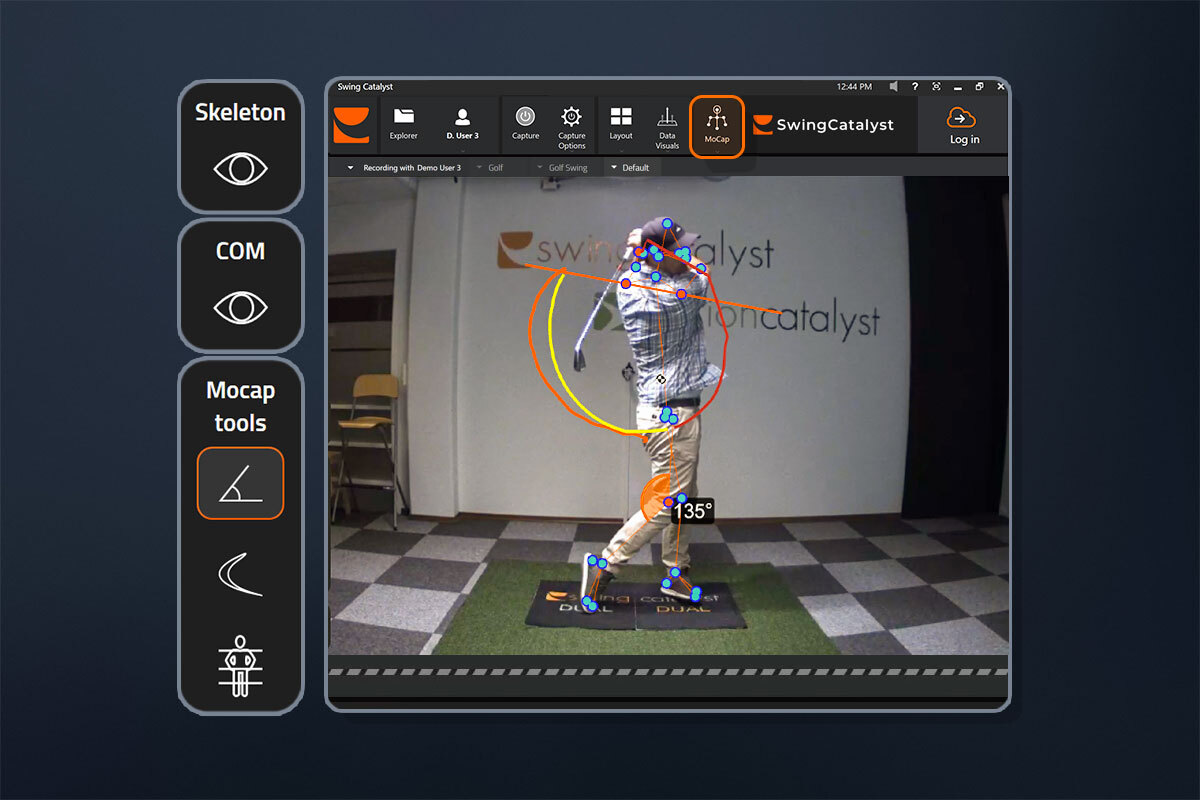The width and height of the screenshot is (1200, 800).
Task: Open the MoCap toolbar menu
Action: 716,125
